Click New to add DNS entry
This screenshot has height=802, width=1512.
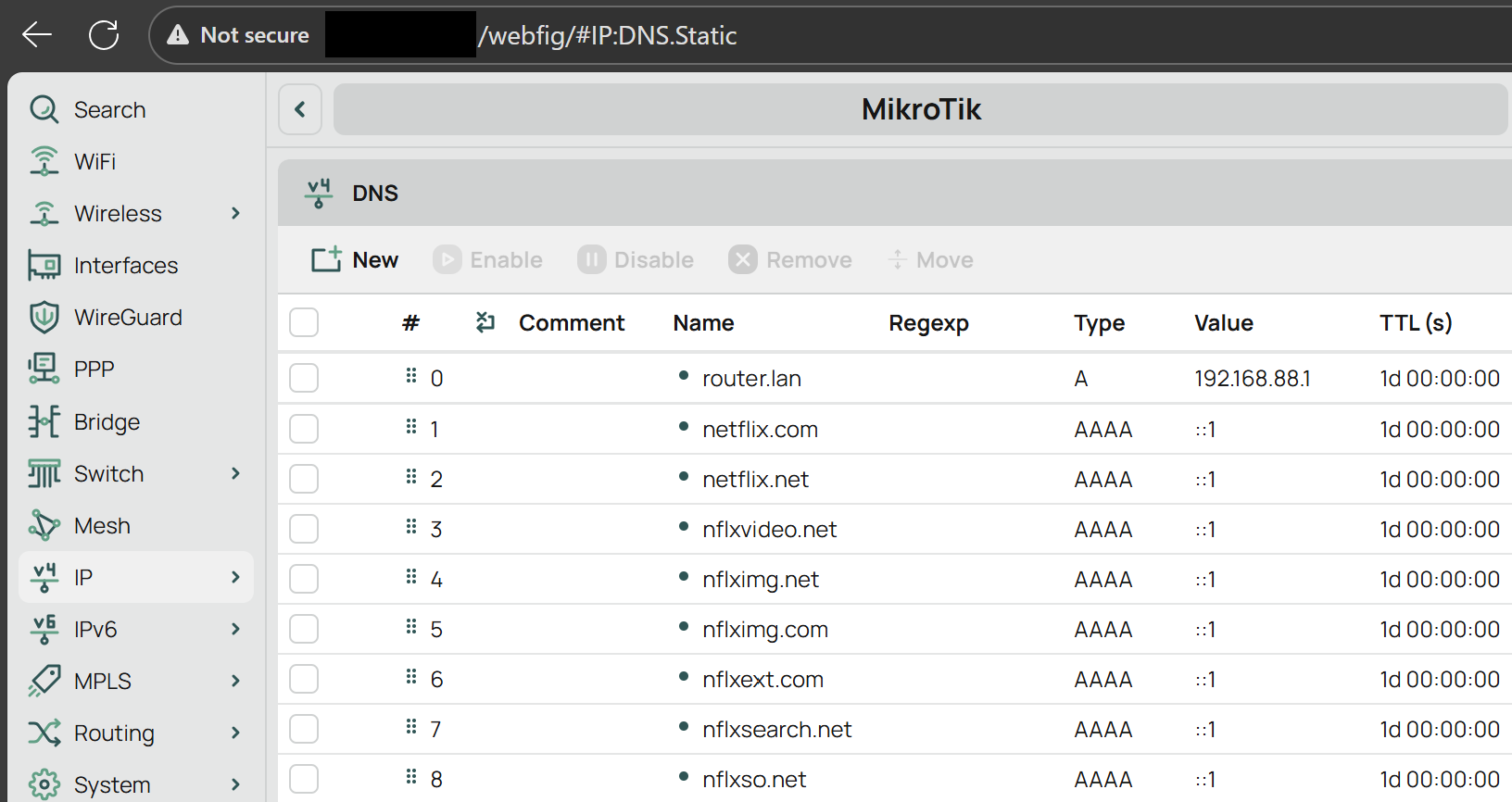coord(355,259)
